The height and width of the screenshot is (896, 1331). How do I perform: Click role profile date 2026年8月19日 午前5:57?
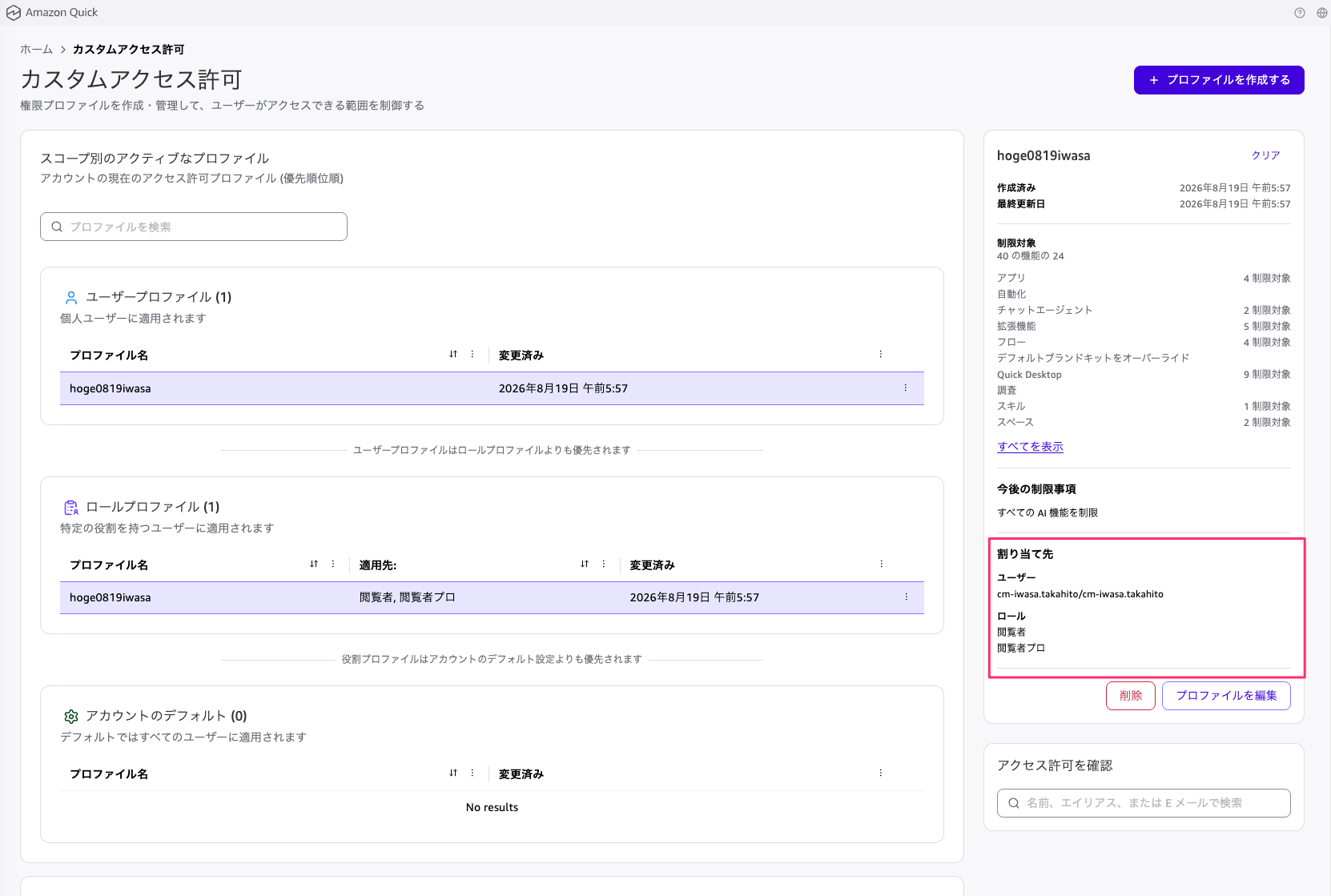pyautogui.click(x=694, y=597)
